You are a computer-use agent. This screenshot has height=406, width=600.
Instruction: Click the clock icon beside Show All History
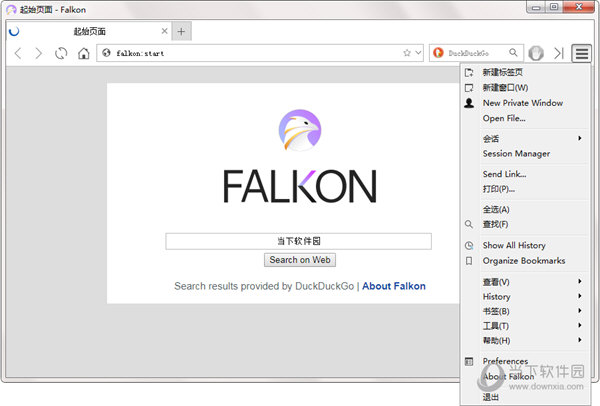(469, 245)
